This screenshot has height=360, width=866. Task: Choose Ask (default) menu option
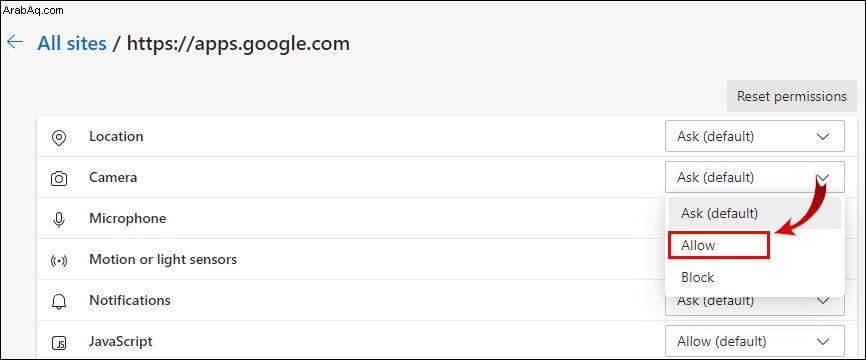[754, 213]
